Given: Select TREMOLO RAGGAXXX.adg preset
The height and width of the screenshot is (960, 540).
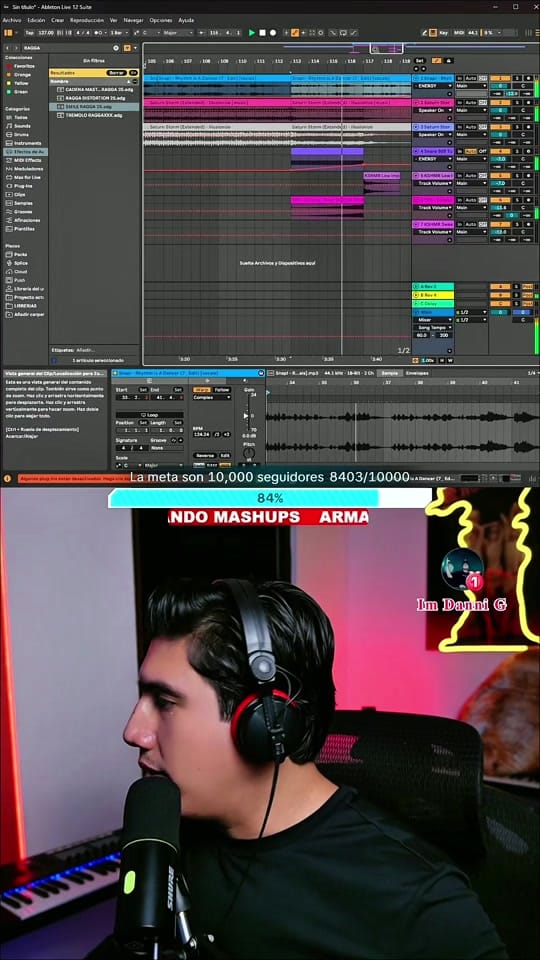Looking at the screenshot, I should [x=94, y=115].
